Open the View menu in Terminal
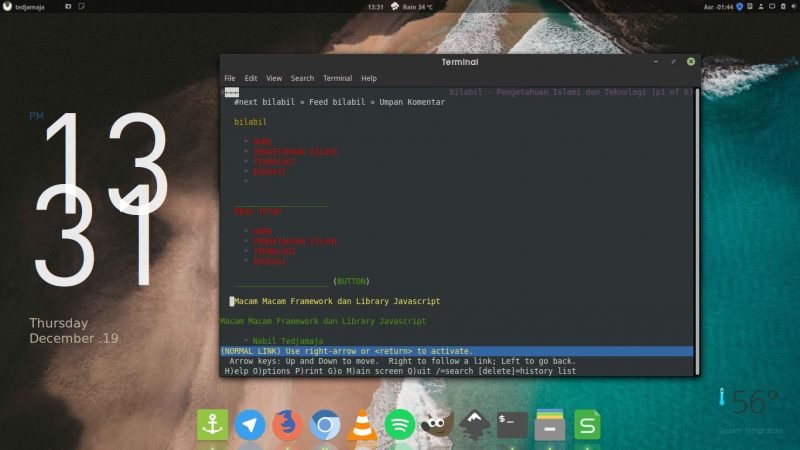 coord(274,78)
